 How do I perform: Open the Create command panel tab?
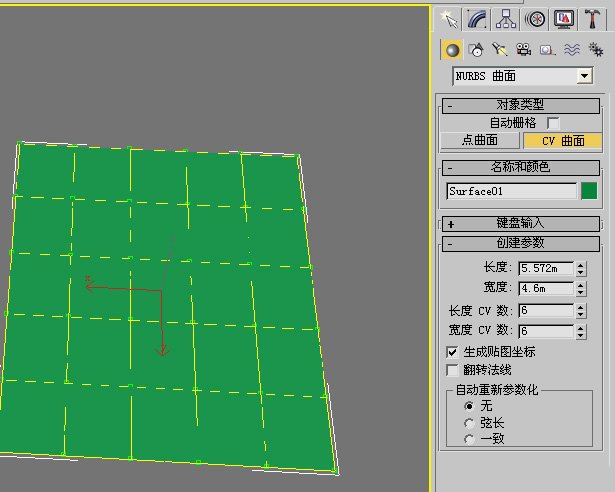[x=448, y=19]
